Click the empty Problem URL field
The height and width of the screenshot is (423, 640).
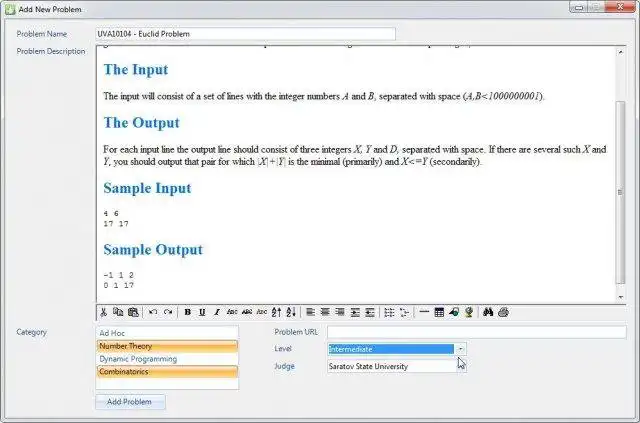click(476, 332)
